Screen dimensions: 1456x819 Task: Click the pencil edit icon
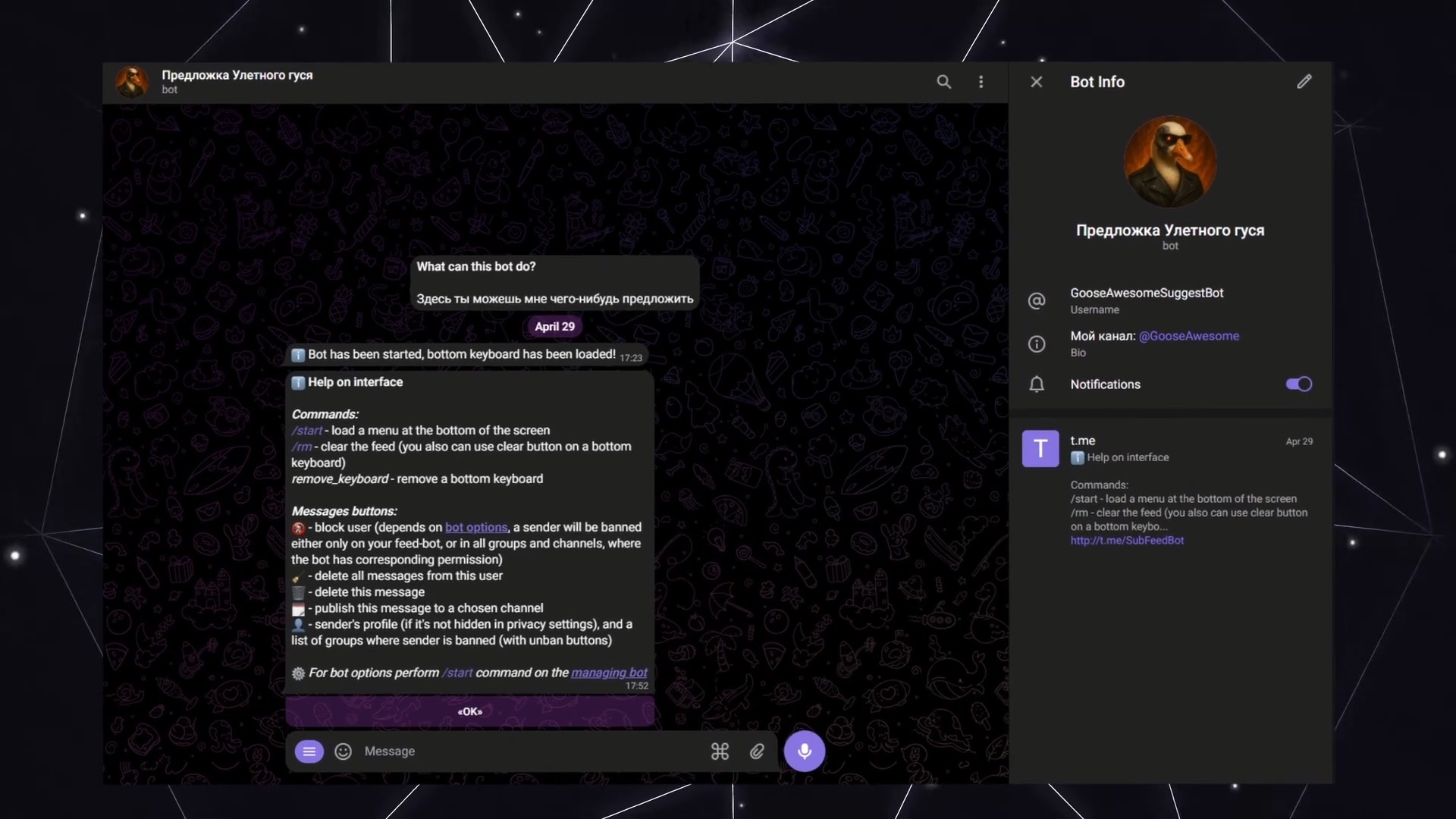(1304, 82)
